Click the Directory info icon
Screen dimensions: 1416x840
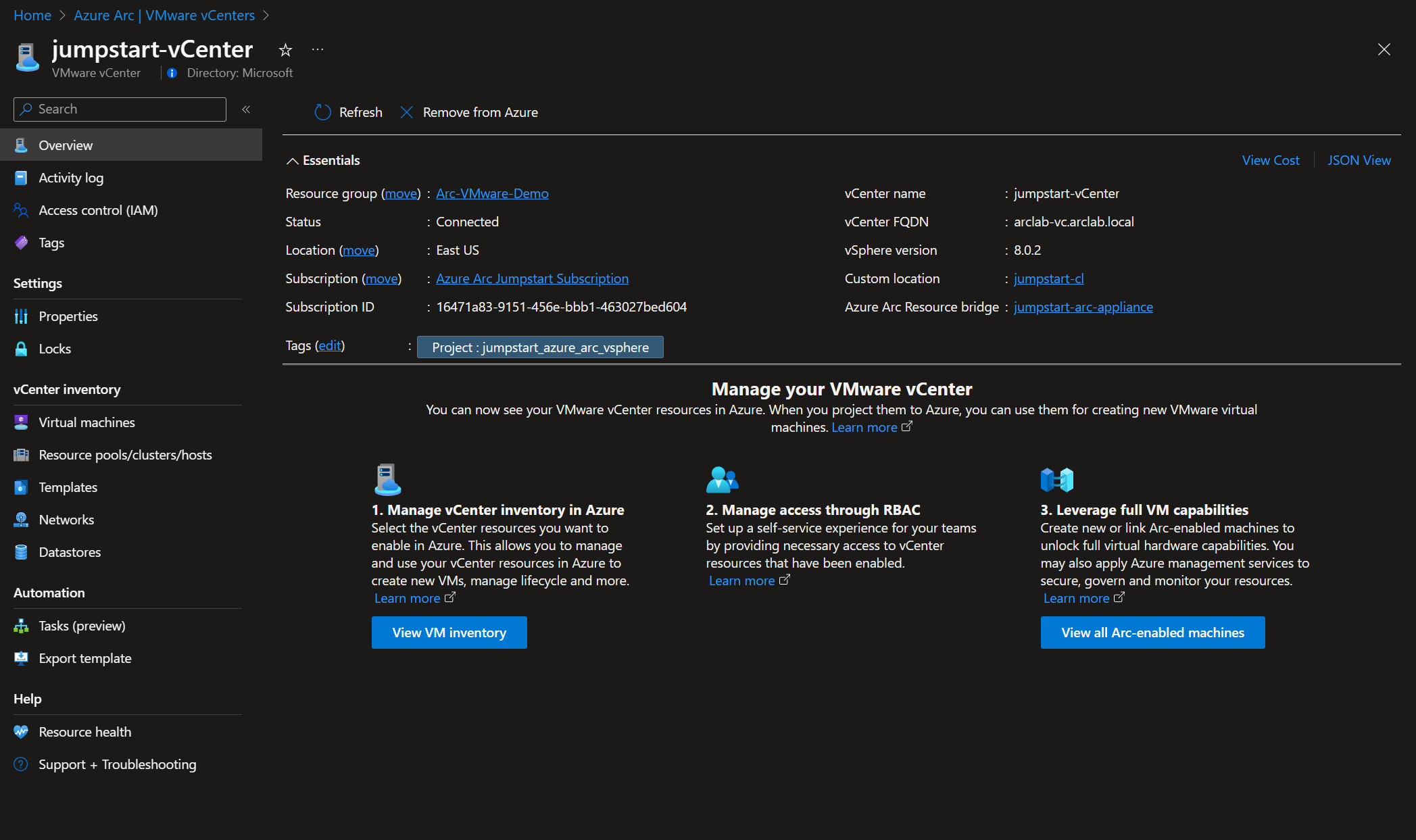tap(172, 73)
